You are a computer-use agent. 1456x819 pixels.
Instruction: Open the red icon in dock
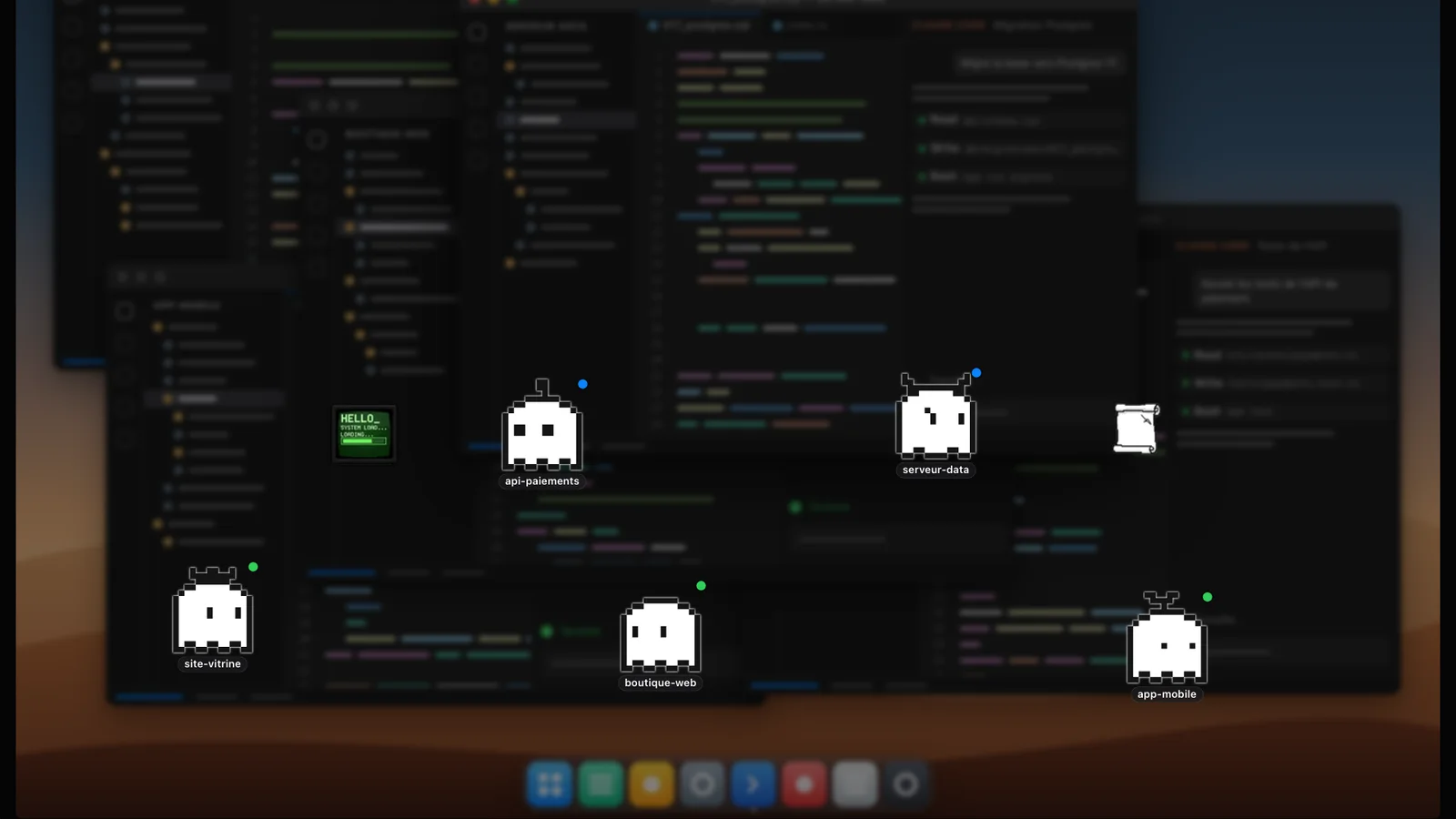click(804, 784)
